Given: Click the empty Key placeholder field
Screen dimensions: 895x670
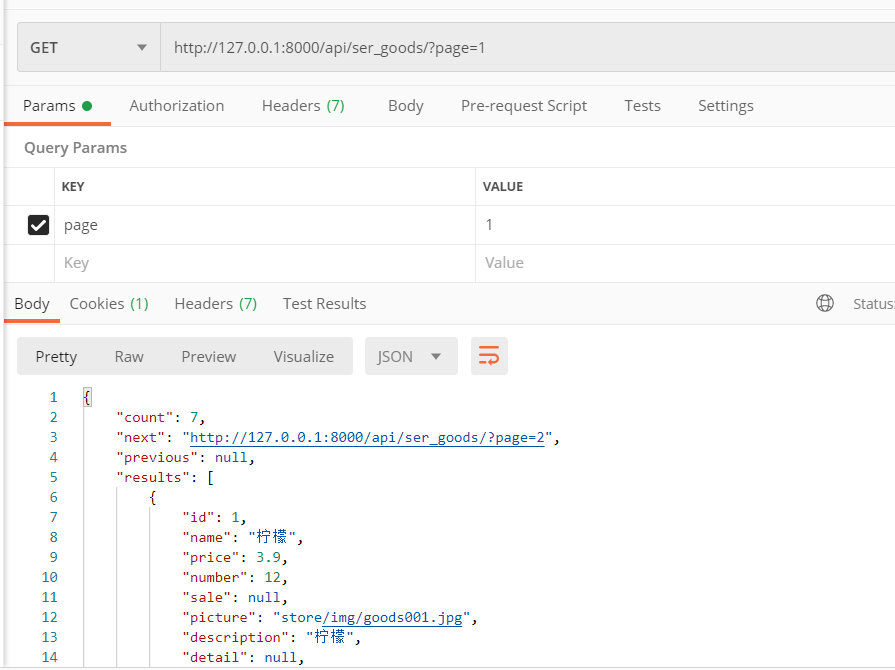Looking at the screenshot, I should [x=265, y=263].
